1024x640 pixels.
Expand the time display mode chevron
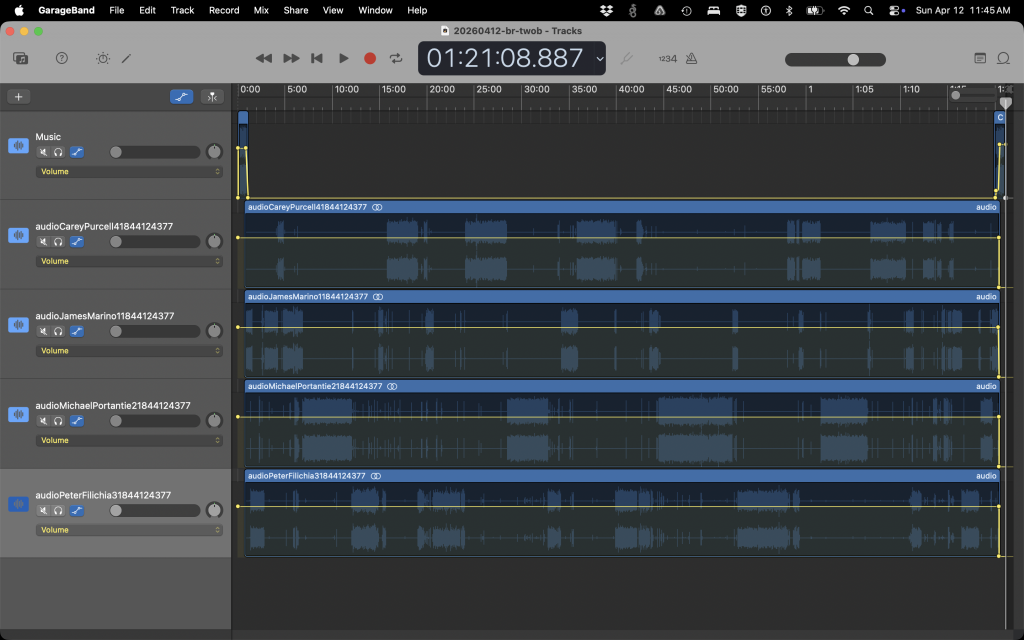(x=600, y=58)
